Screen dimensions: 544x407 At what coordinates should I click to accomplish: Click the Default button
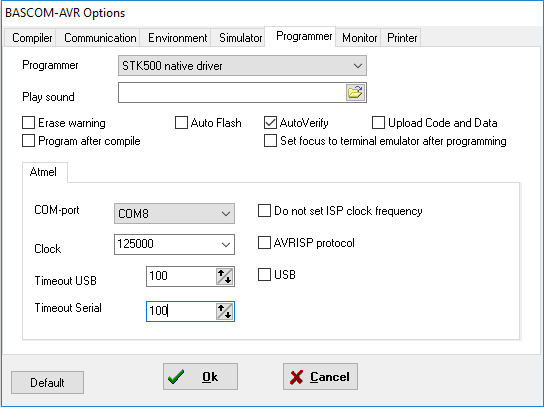click(x=47, y=382)
